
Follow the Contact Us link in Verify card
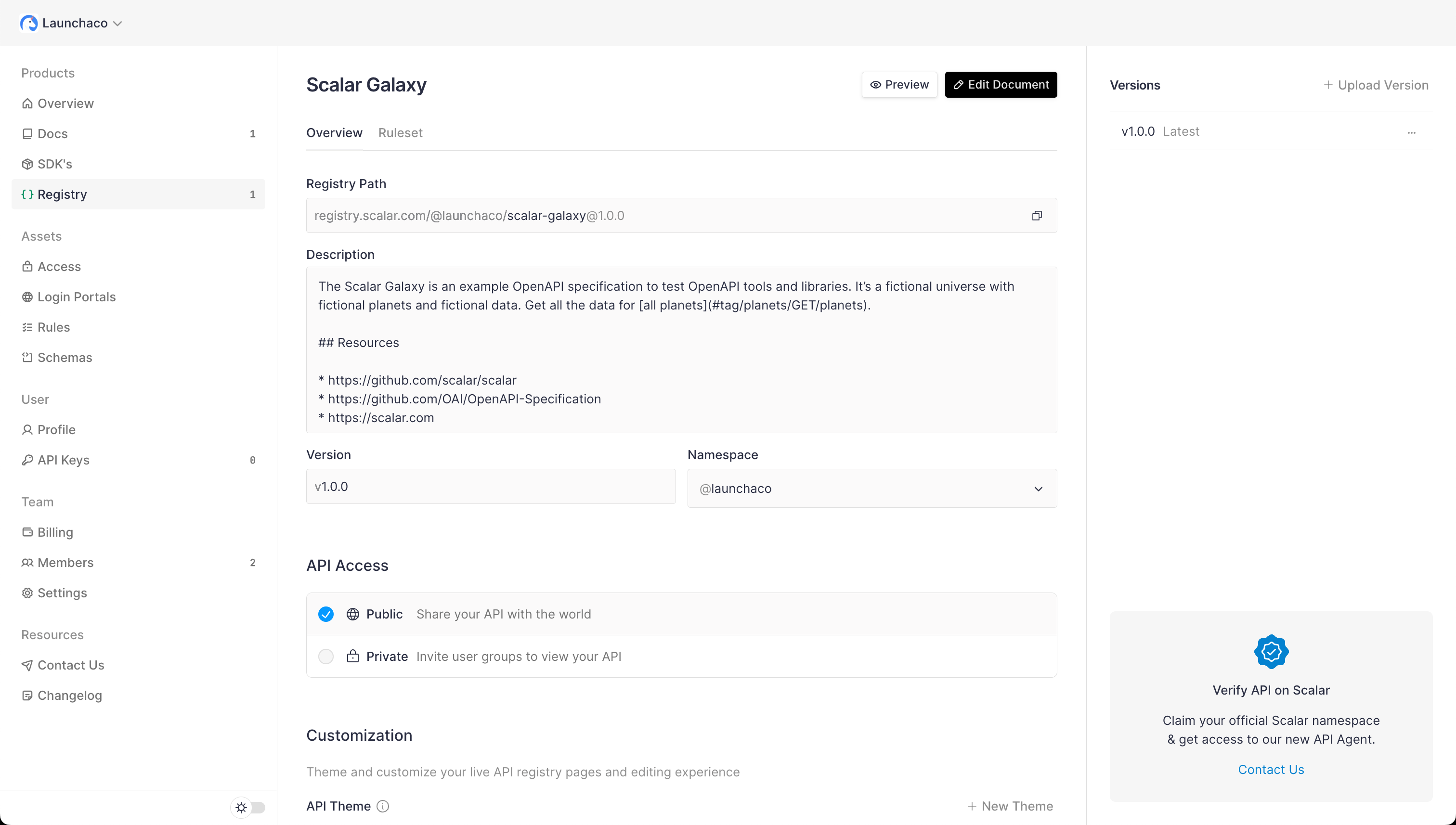(1271, 770)
